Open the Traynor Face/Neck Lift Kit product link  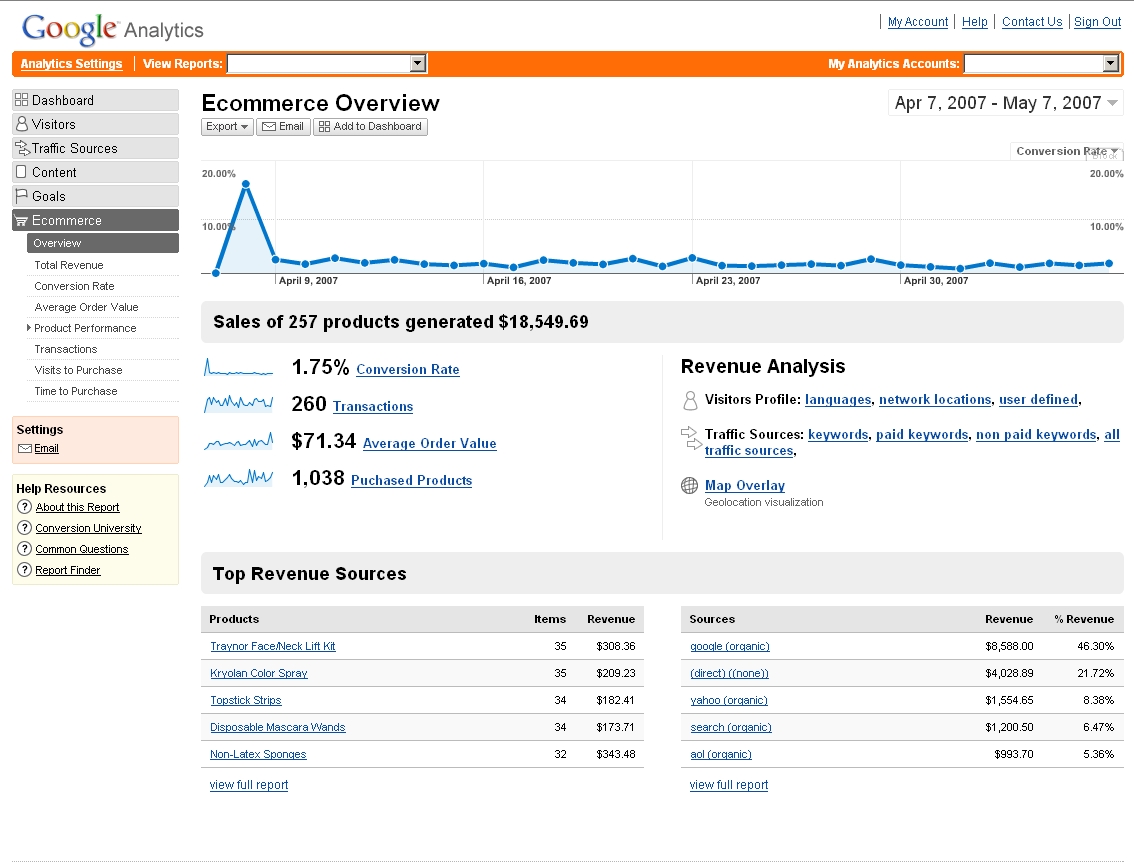point(272,647)
